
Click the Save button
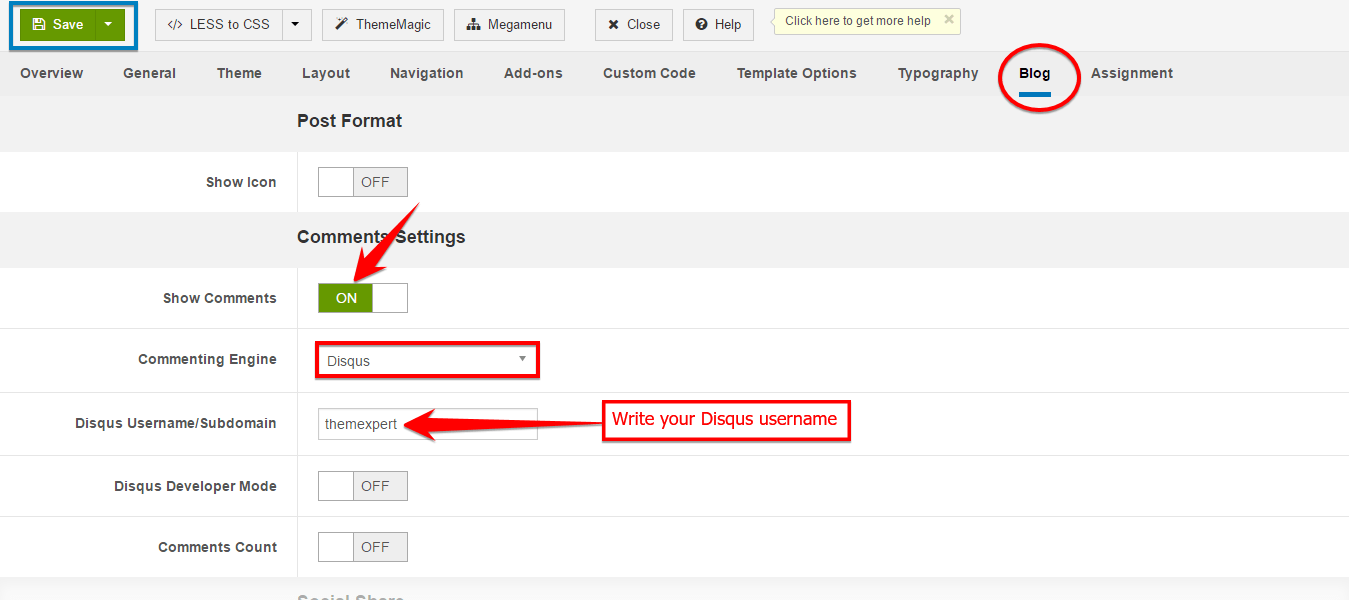[x=58, y=25]
